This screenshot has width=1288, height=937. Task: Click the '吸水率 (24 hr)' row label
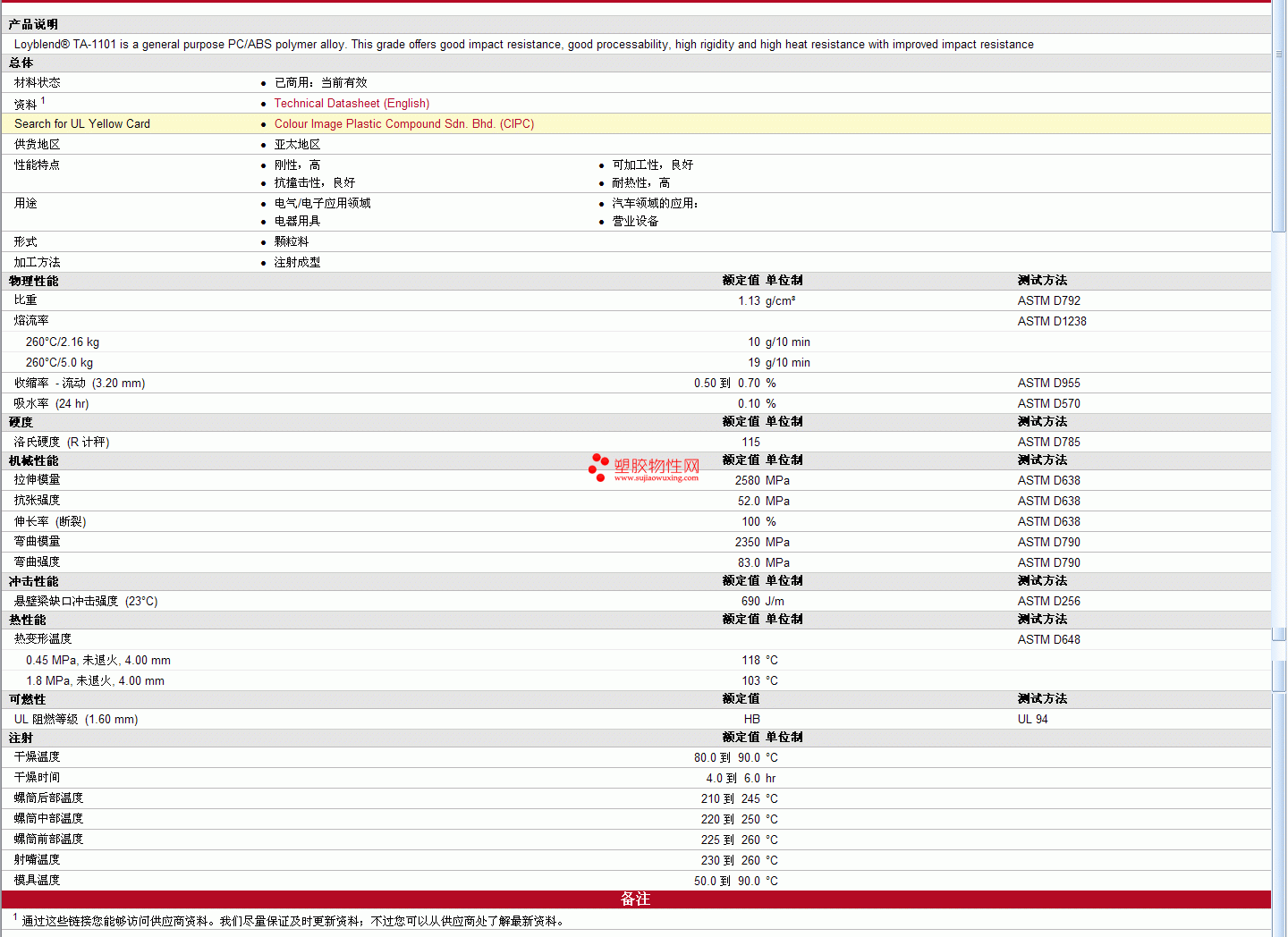(x=51, y=403)
